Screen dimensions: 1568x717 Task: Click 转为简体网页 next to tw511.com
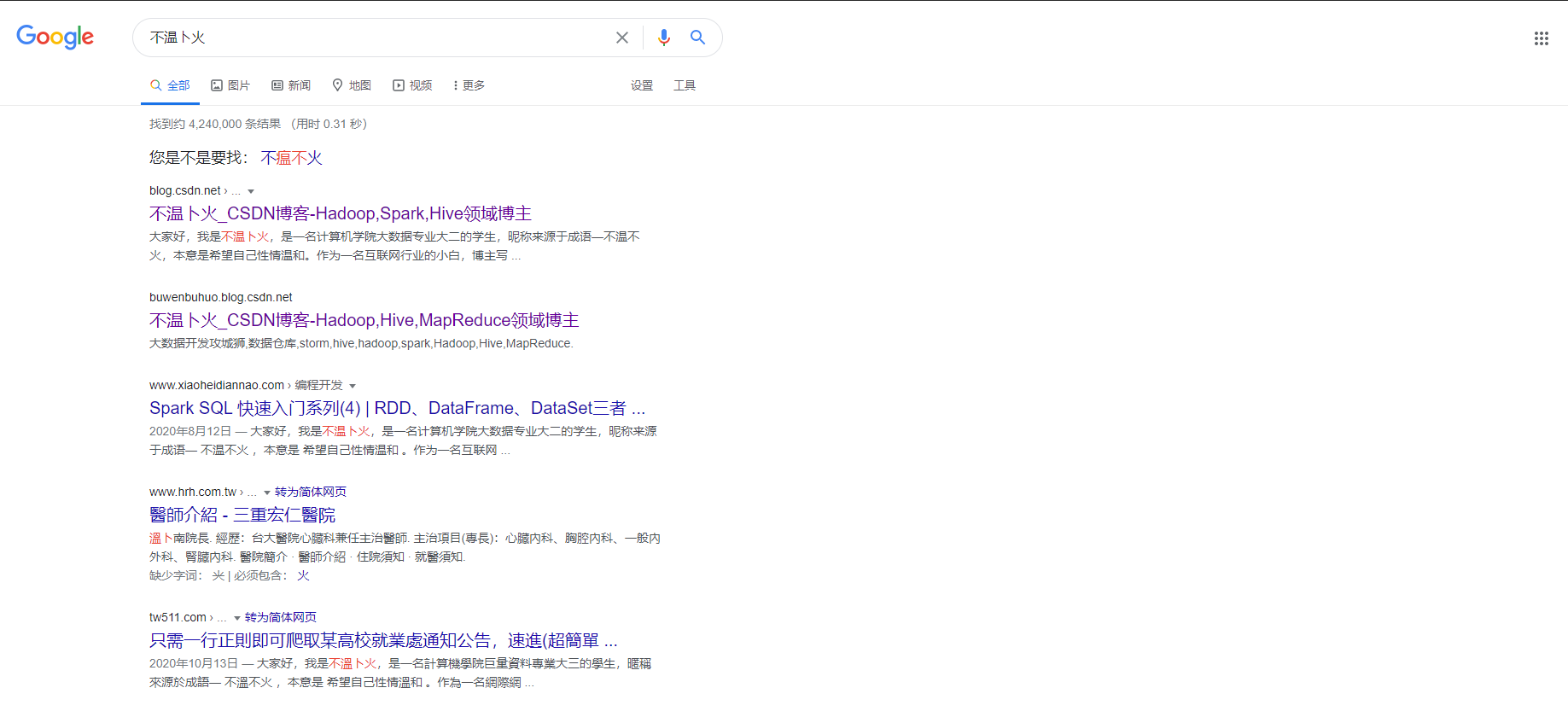pos(281,617)
